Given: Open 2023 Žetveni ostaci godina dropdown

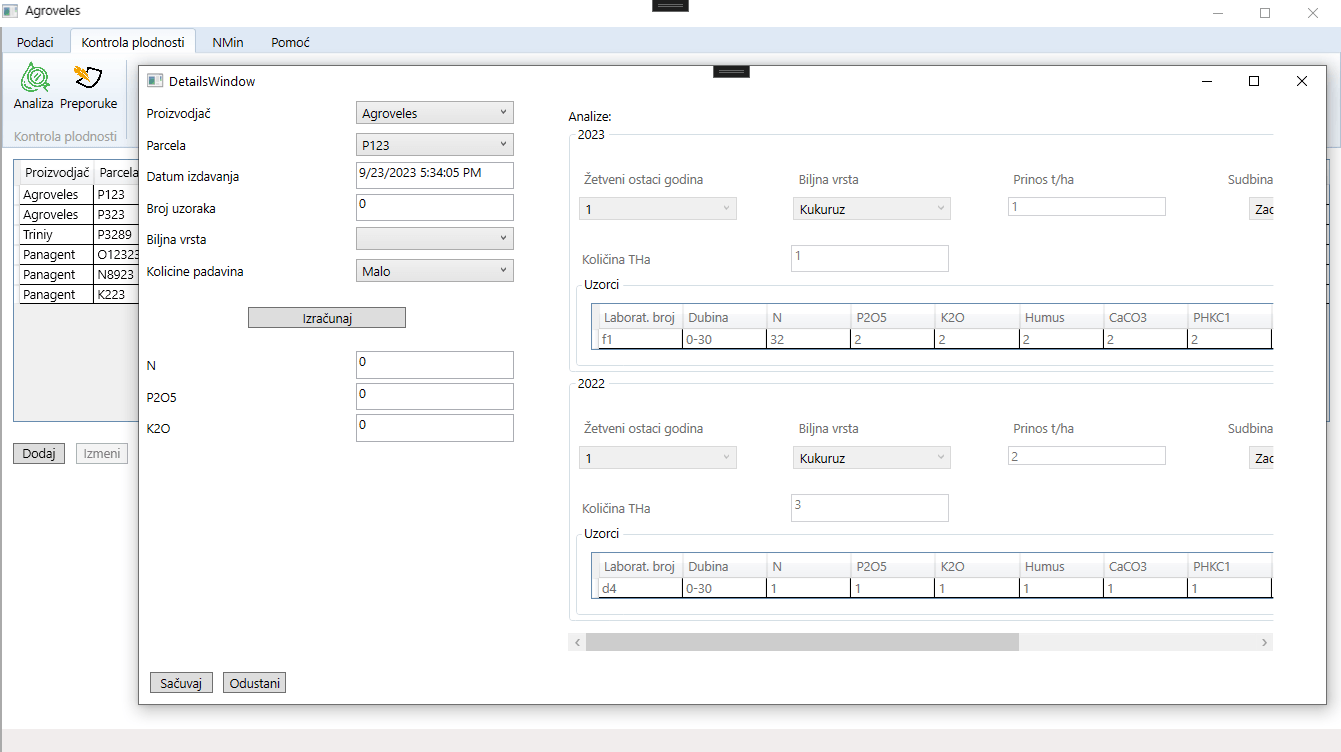Looking at the screenshot, I should pos(658,209).
